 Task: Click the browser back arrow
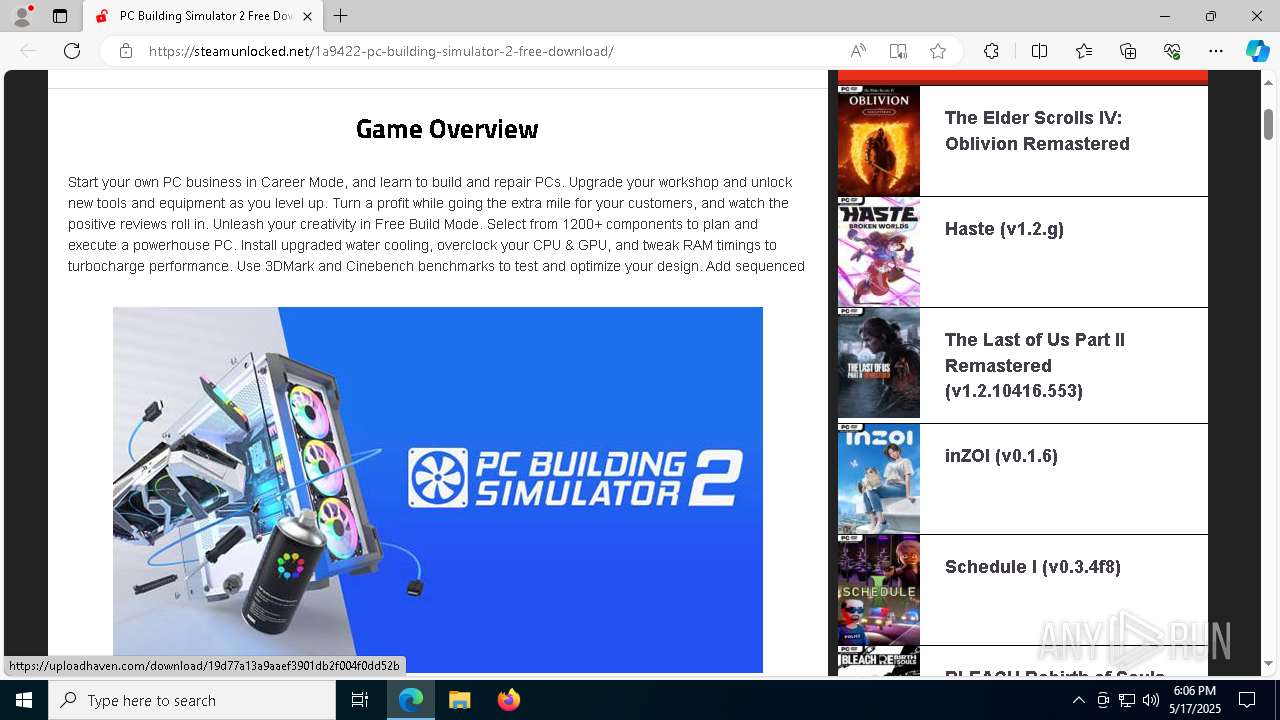[28, 51]
